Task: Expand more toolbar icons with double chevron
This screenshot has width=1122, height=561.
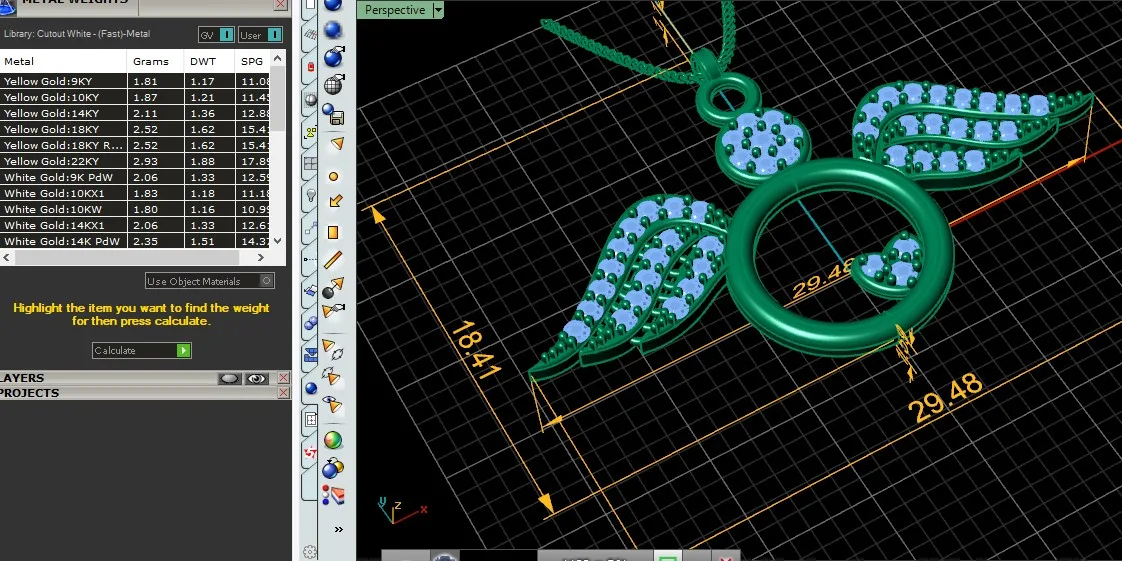Action: click(x=338, y=530)
